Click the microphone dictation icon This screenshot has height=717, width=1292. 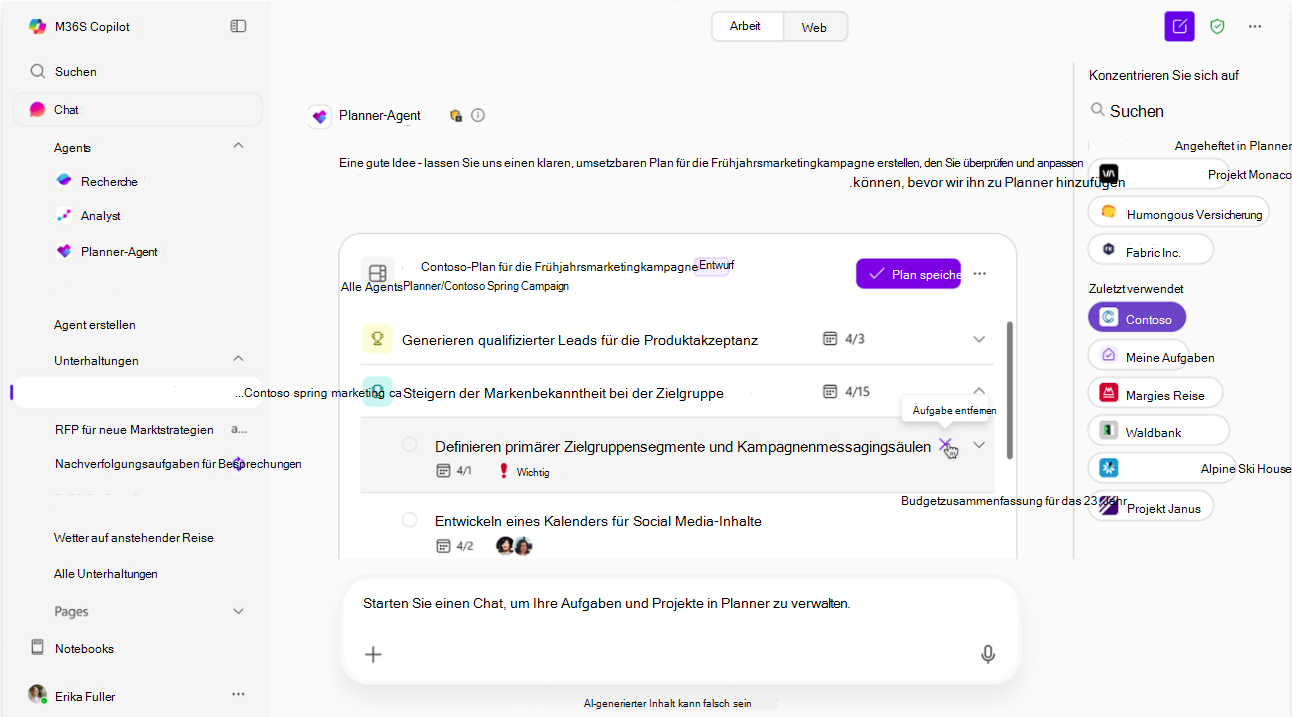pos(988,654)
